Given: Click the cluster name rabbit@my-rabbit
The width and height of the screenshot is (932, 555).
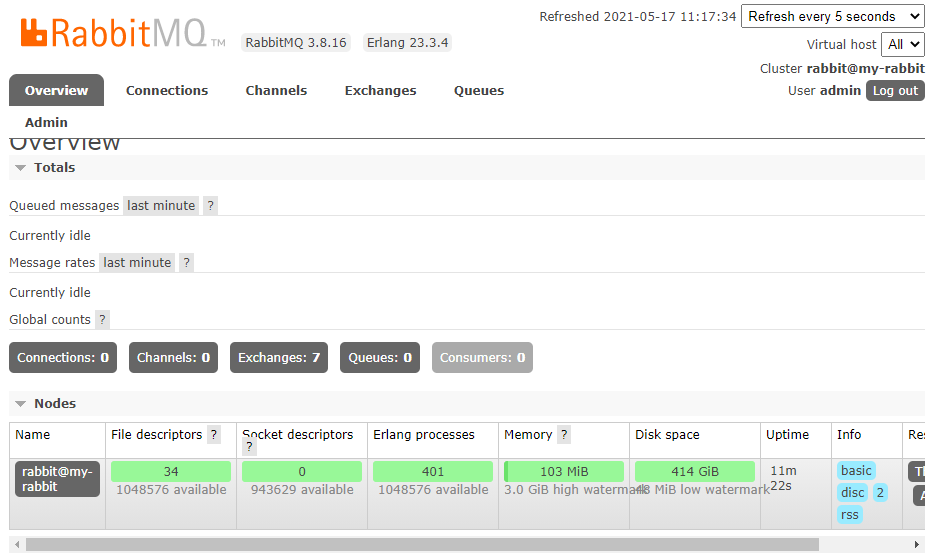Looking at the screenshot, I should coord(865,68).
